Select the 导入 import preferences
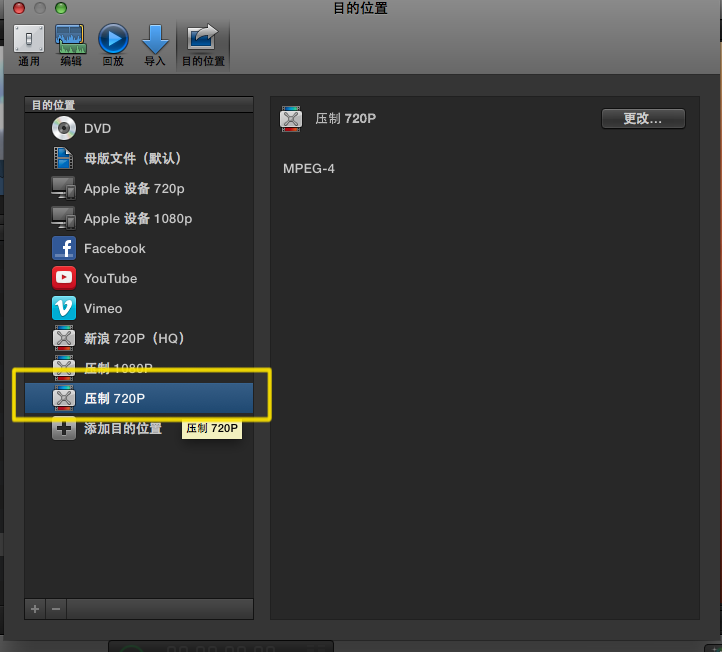The height and width of the screenshot is (652, 722). (154, 45)
